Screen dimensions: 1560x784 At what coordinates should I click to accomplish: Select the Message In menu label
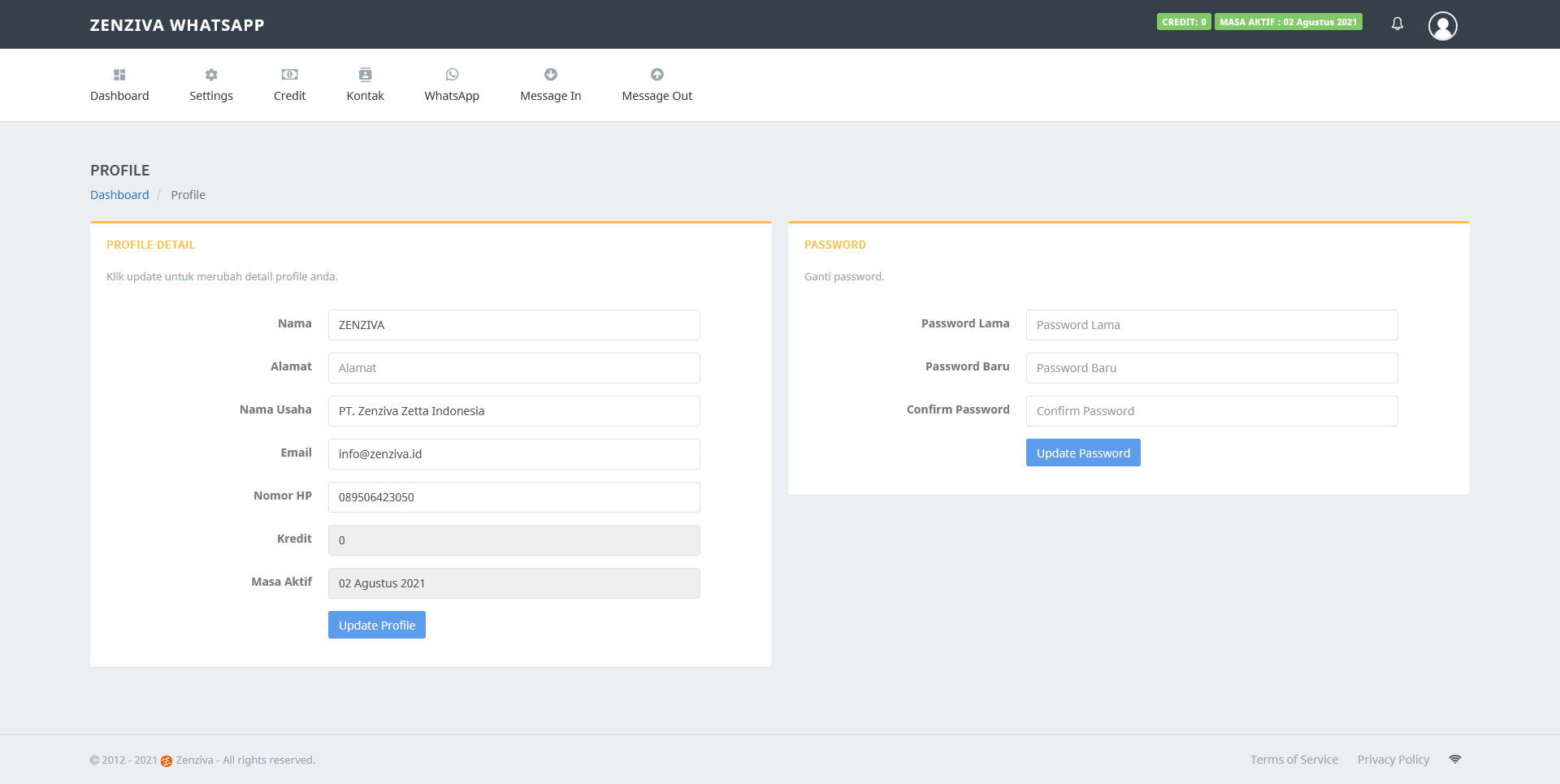pyautogui.click(x=551, y=96)
